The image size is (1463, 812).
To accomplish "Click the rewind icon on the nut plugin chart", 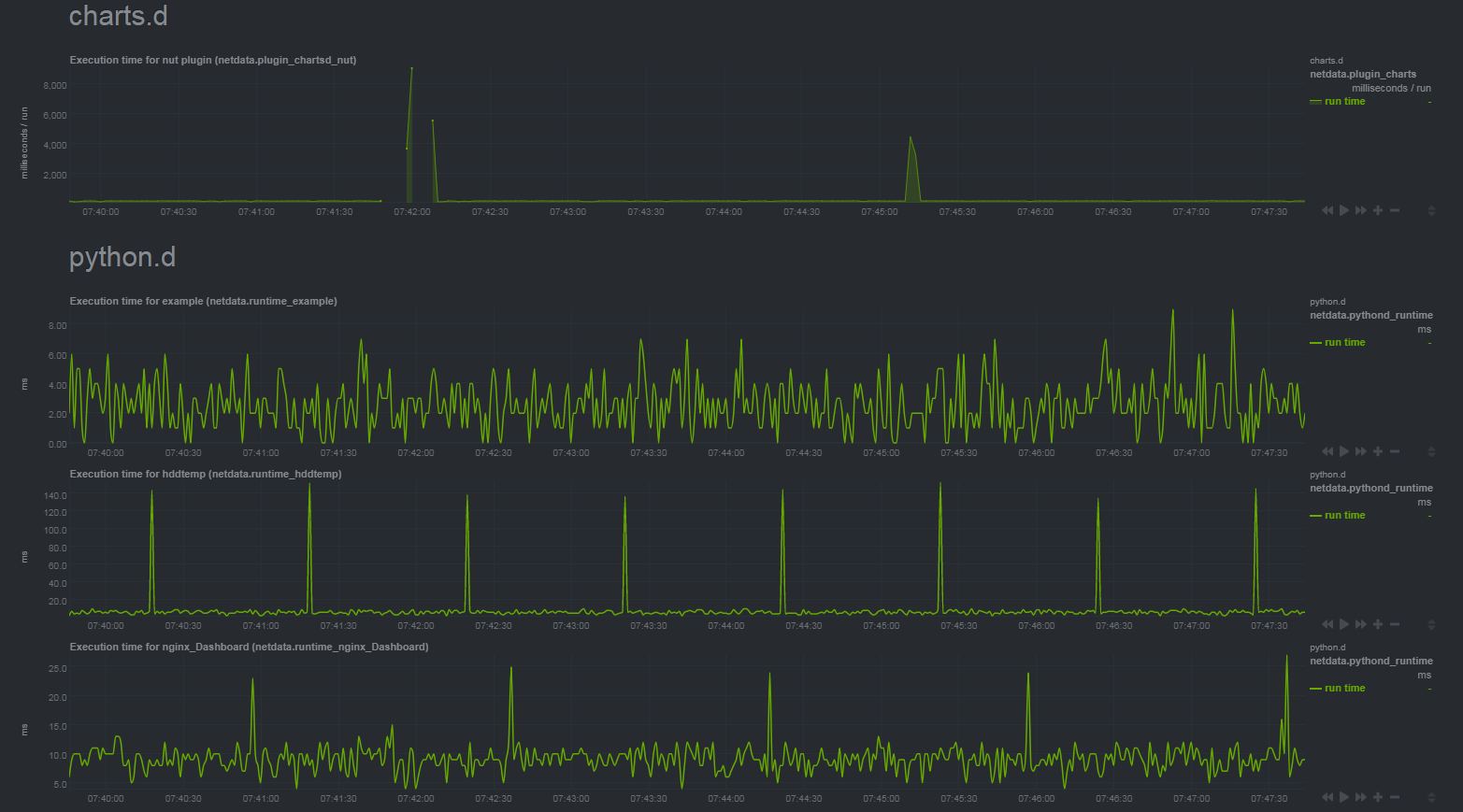I will tap(1327, 210).
